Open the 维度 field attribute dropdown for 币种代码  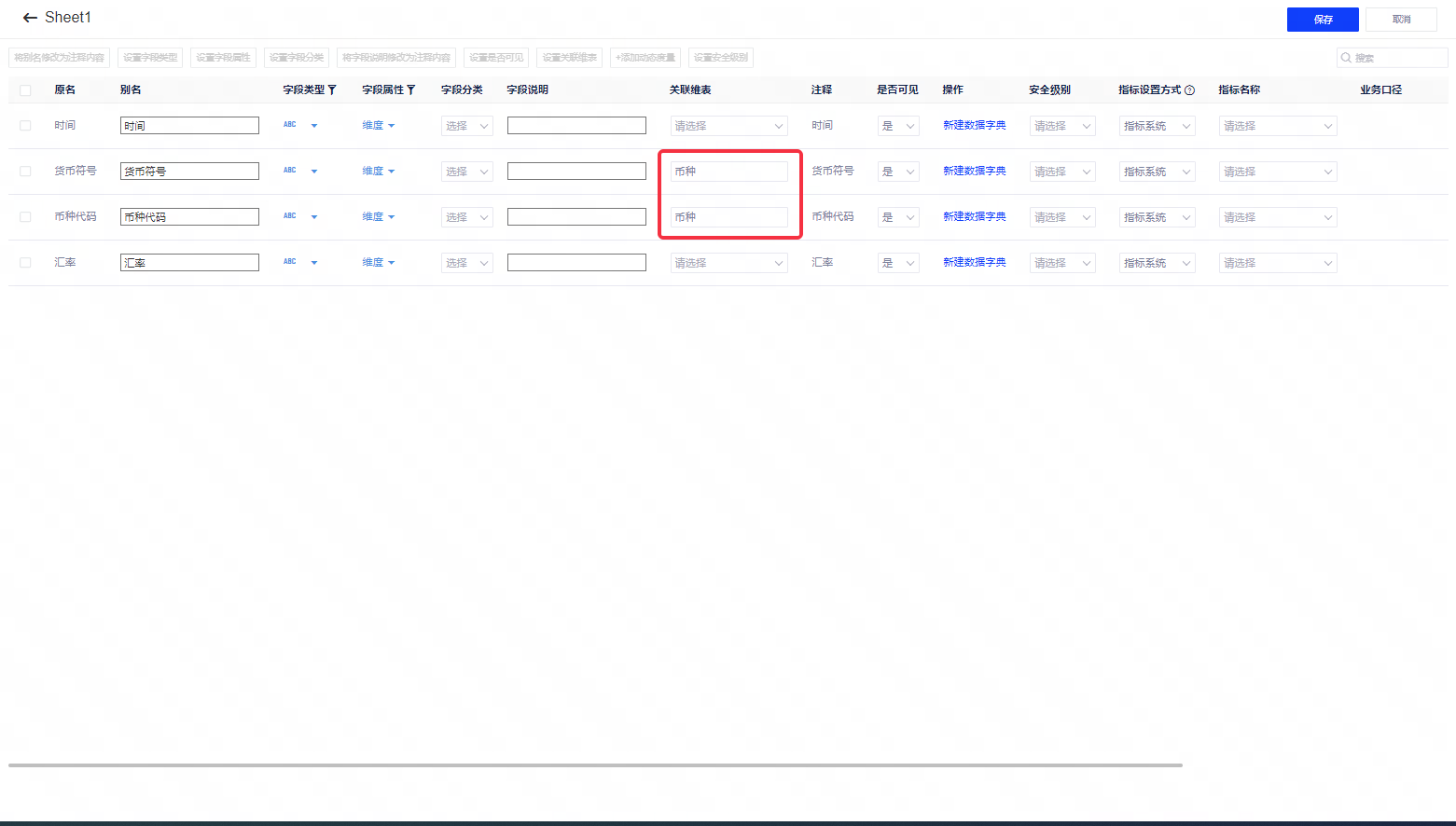pyautogui.click(x=379, y=216)
